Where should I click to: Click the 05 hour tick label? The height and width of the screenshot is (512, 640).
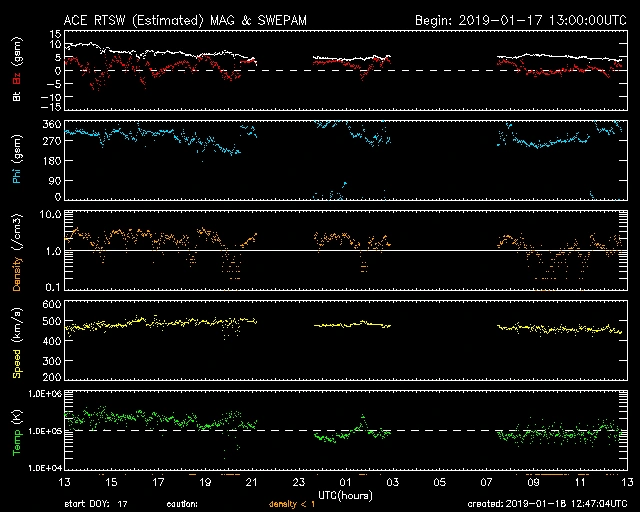click(x=439, y=482)
